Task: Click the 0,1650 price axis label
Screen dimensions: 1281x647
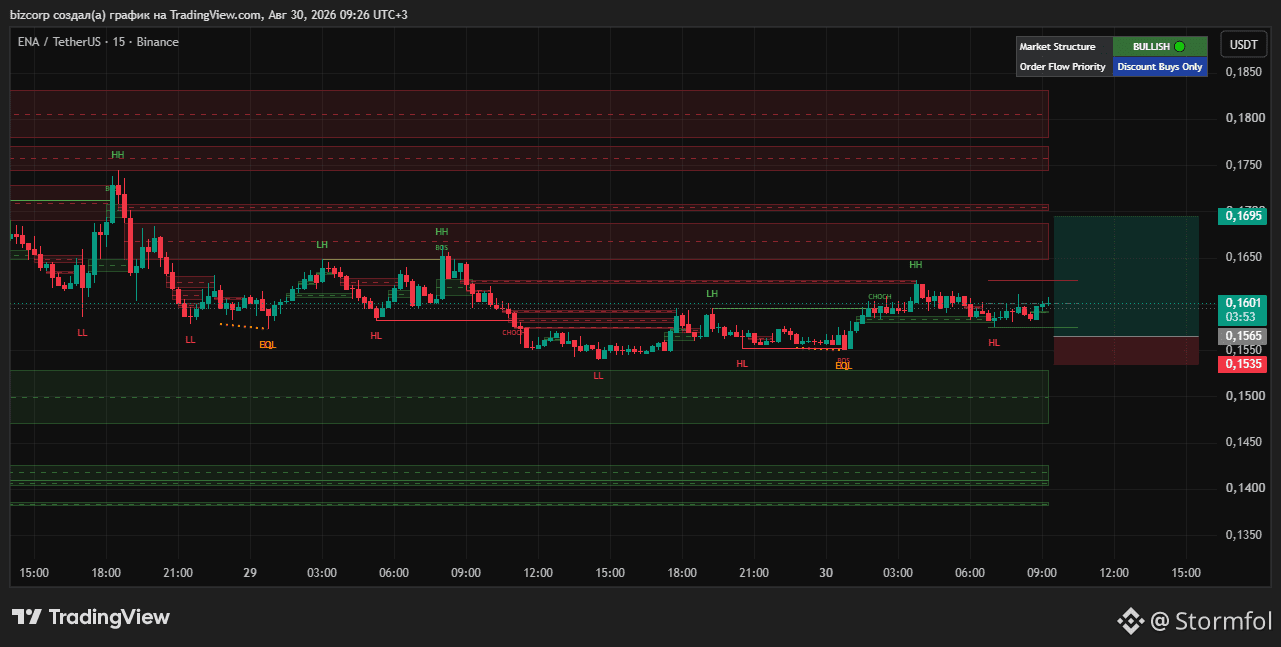Action: (x=1245, y=257)
